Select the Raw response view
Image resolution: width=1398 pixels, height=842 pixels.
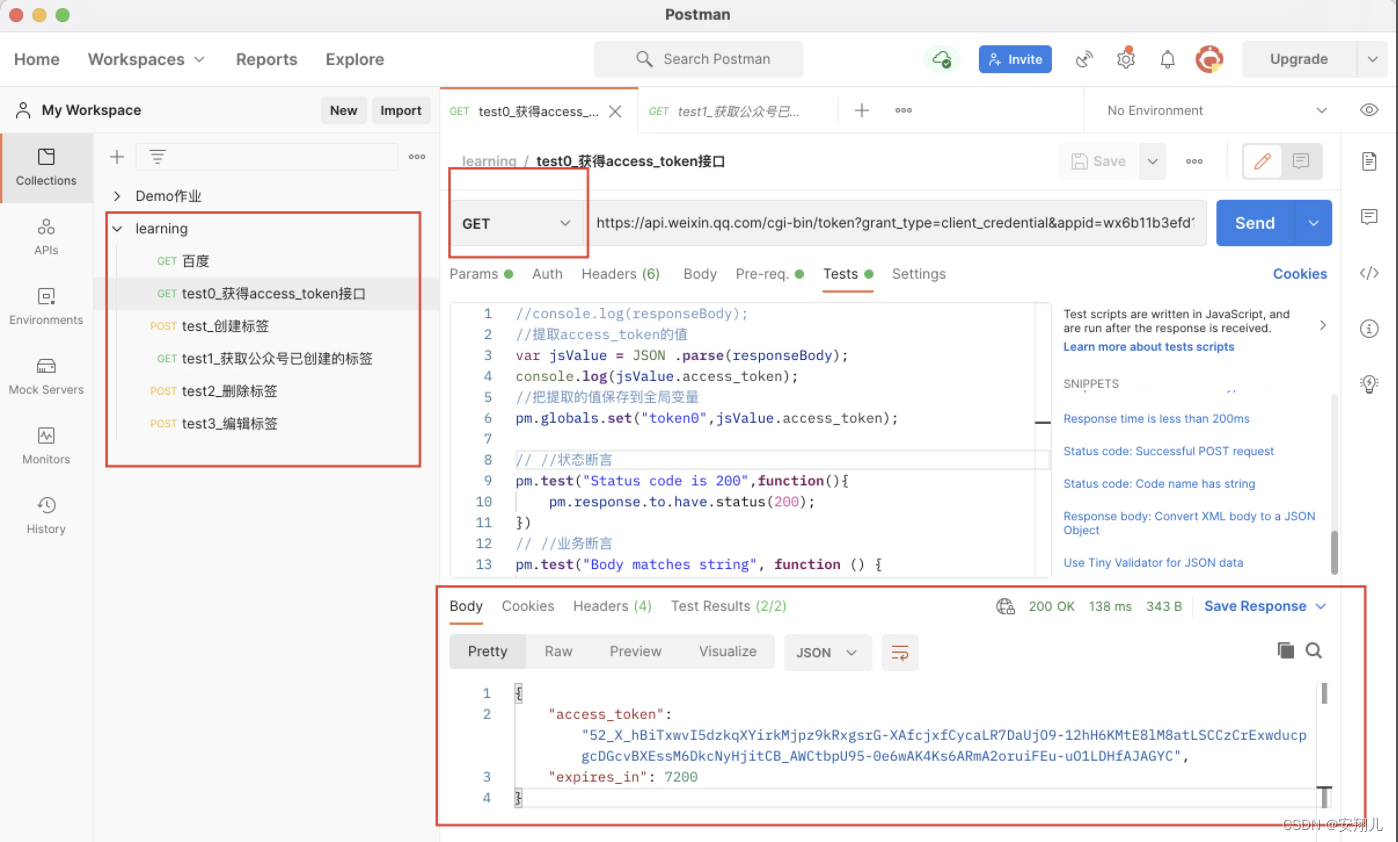[558, 651]
